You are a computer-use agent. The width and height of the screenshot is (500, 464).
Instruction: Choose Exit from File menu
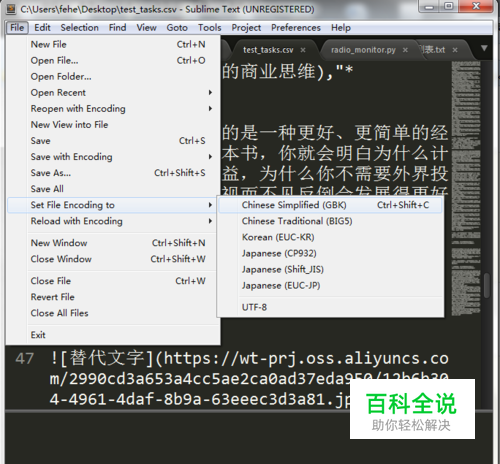pyautogui.click(x=113, y=335)
